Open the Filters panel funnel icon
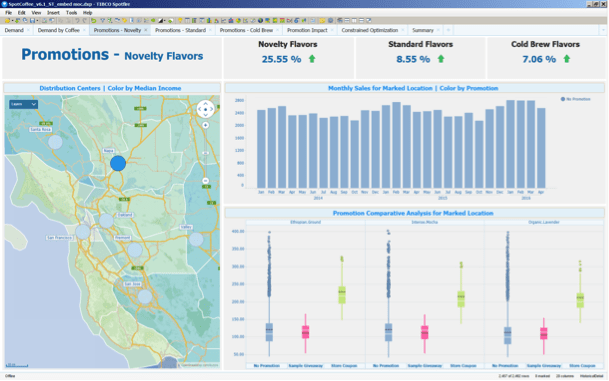 (x=103, y=21)
